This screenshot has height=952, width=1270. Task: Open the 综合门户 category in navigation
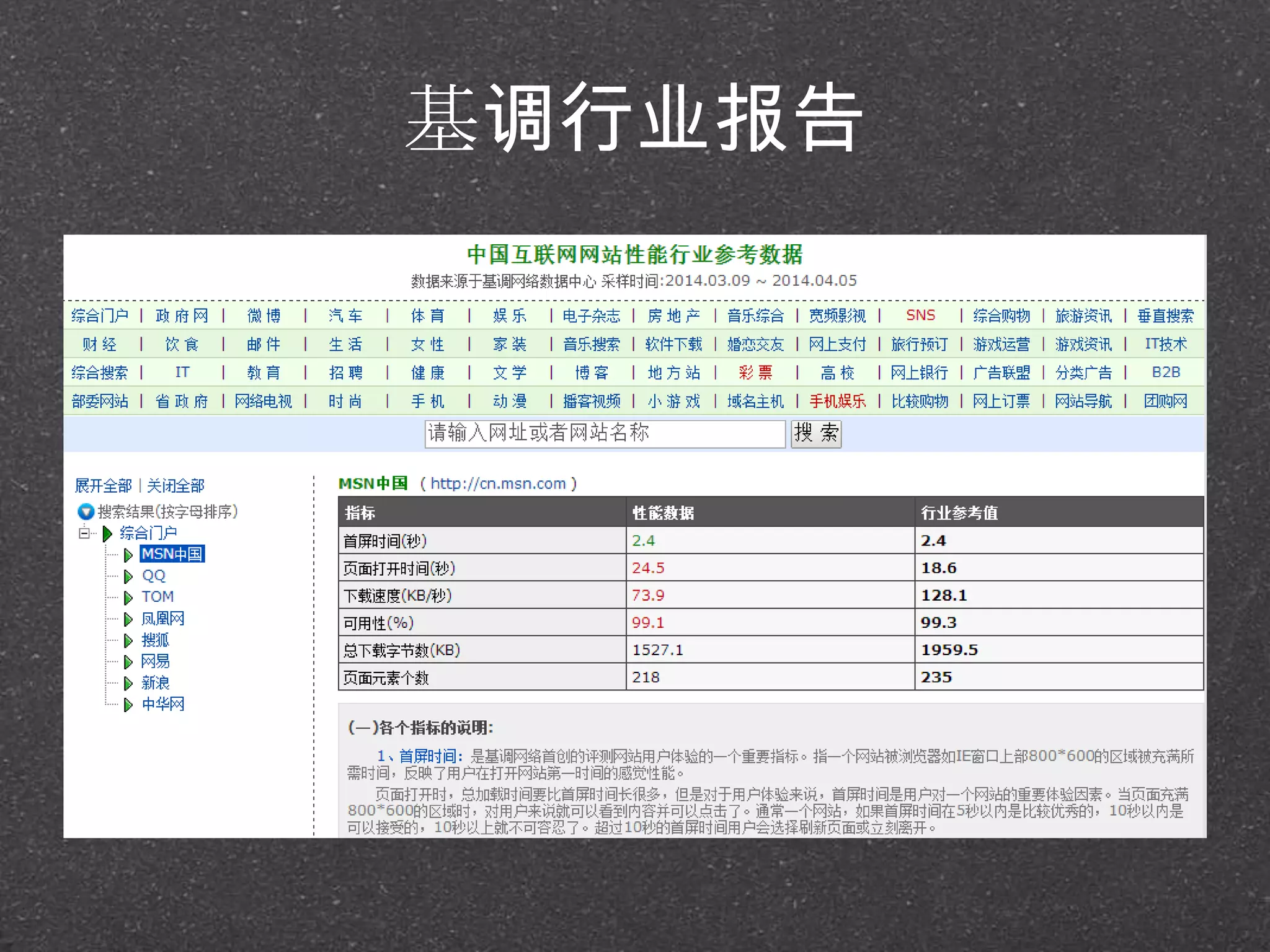click(100, 315)
